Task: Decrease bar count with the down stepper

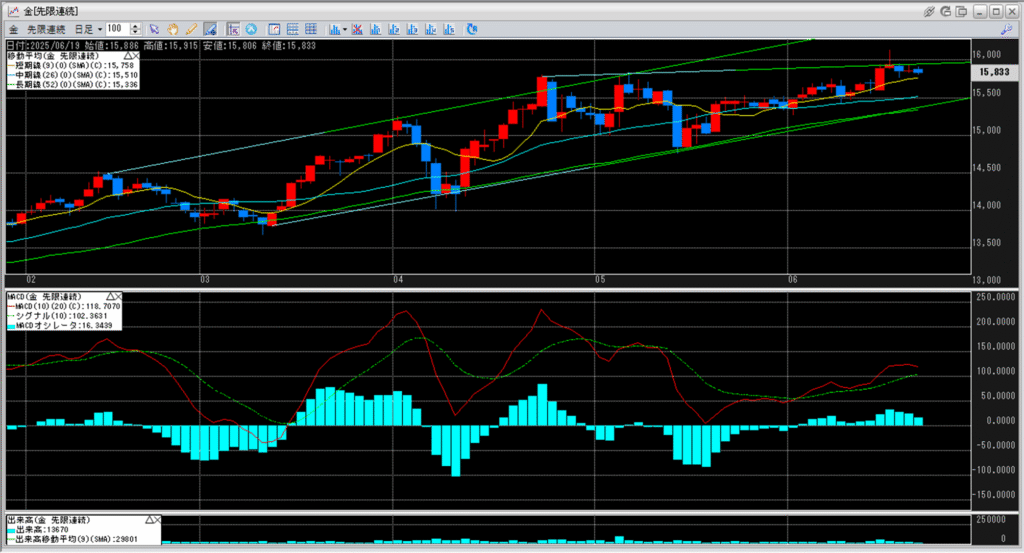Action: pyautogui.click(x=135, y=33)
